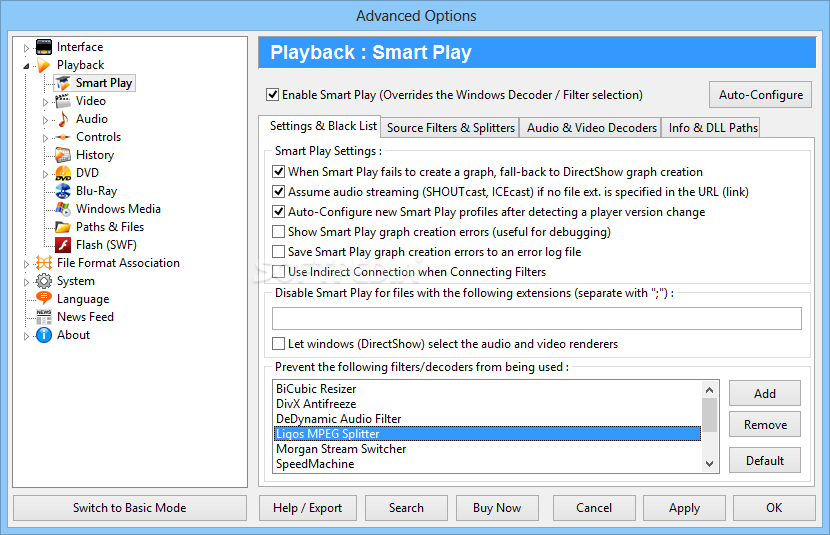Screen dimensions: 830x535
Task: Click the Blu-Ray disc icon
Action: 63,191
